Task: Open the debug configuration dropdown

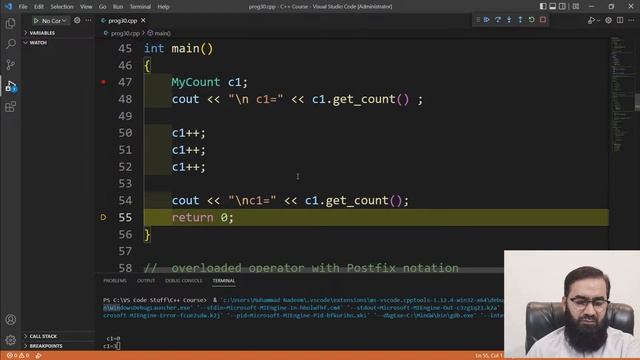Action: pyautogui.click(x=54, y=20)
